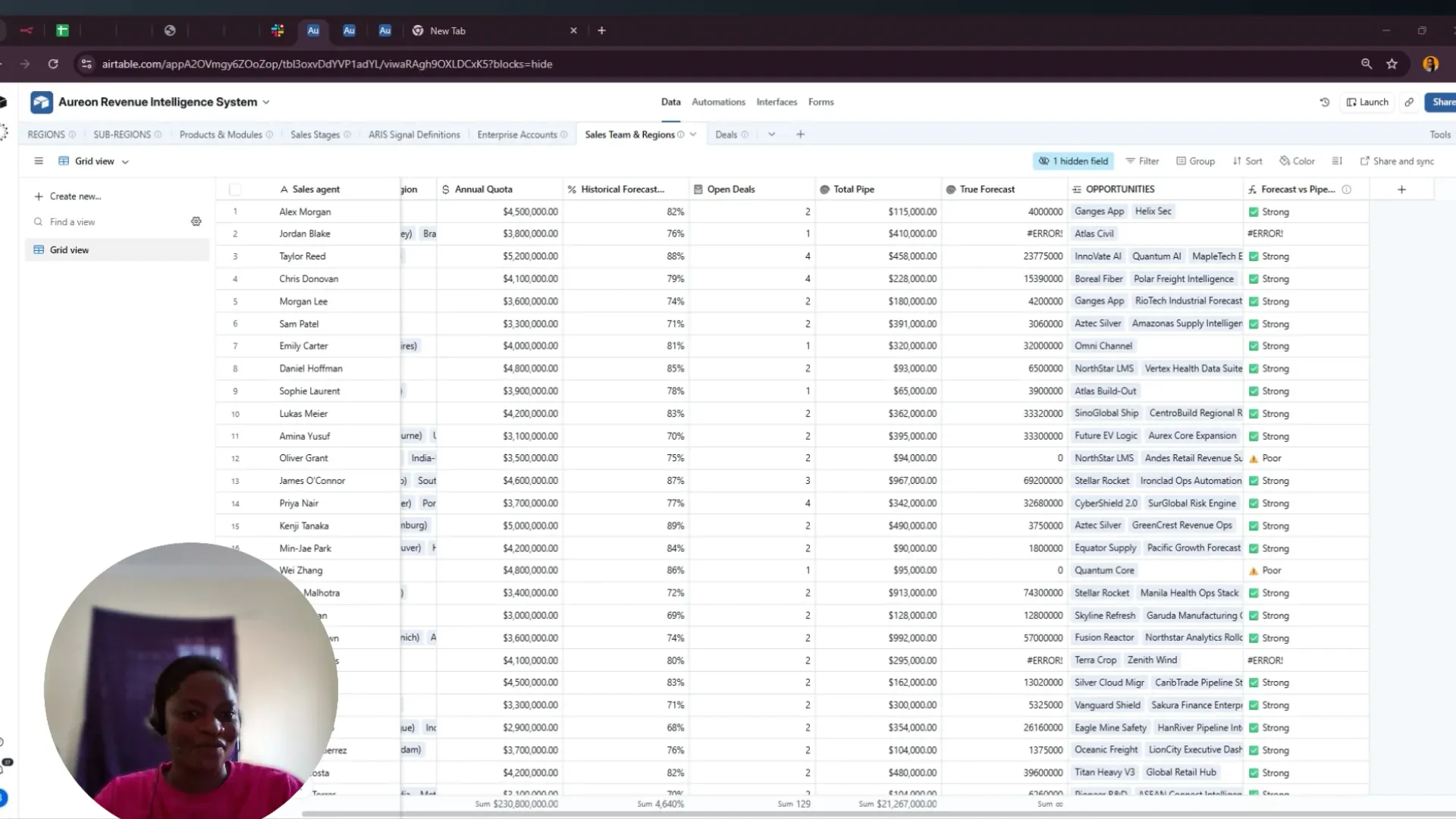Switch to the Slack browser tab
The image size is (1456, 819).
[278, 30]
